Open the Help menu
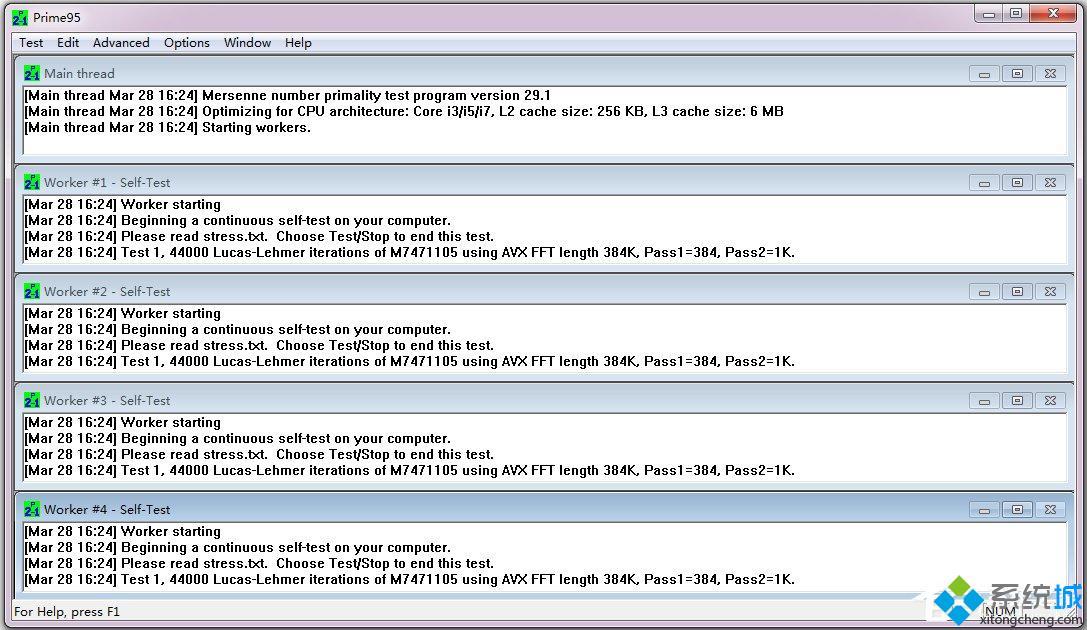 298,43
